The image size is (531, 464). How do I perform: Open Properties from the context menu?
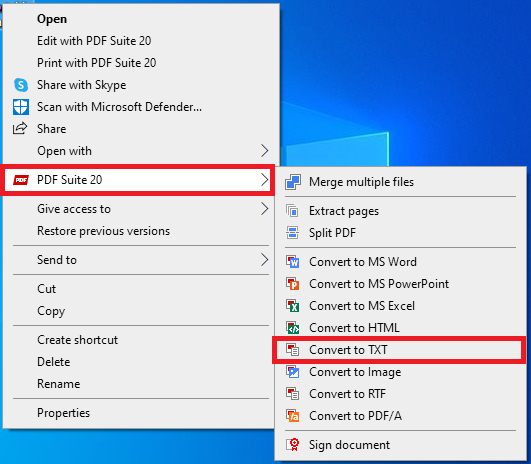64,413
